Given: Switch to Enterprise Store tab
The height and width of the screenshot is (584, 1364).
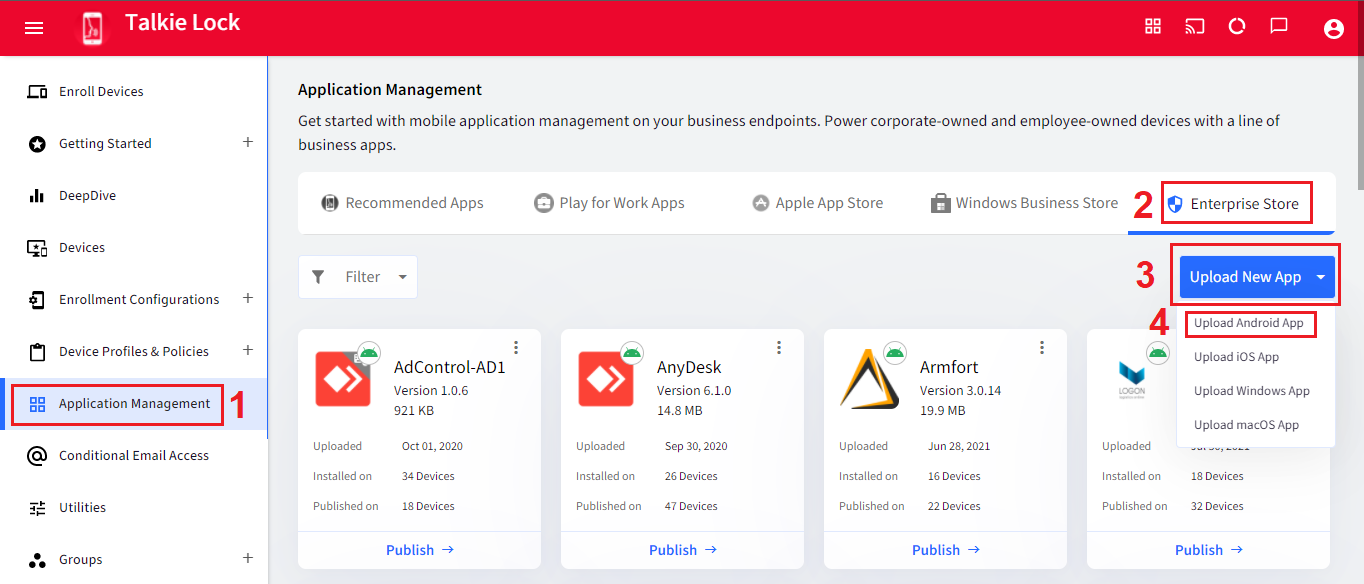Looking at the screenshot, I should (1233, 204).
